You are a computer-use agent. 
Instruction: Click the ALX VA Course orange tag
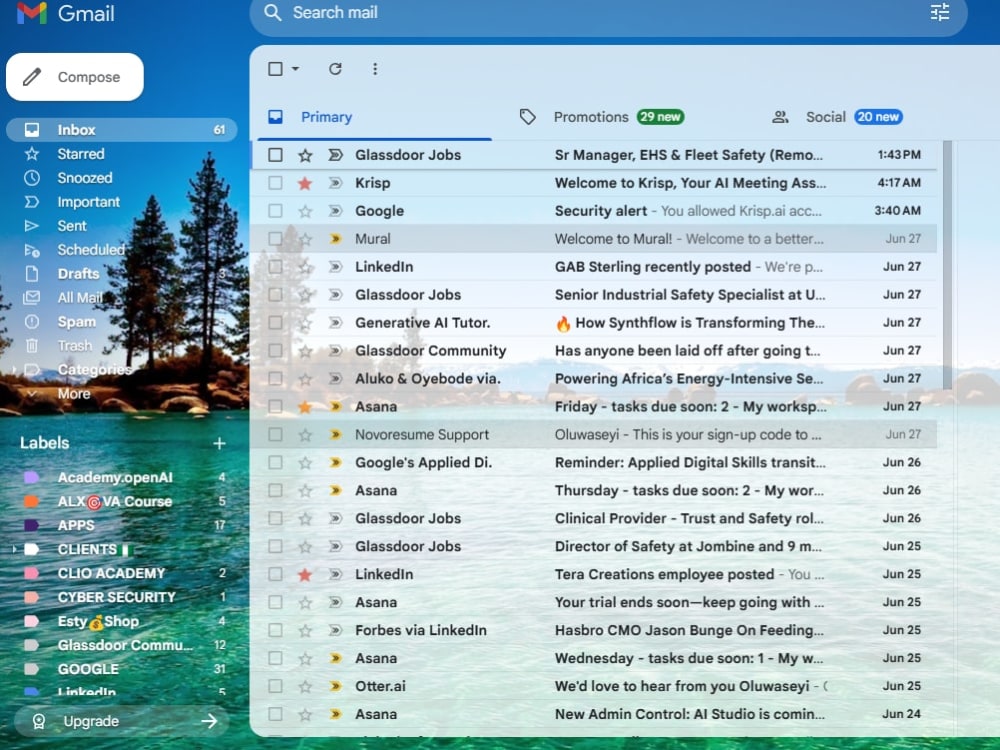coord(31,501)
